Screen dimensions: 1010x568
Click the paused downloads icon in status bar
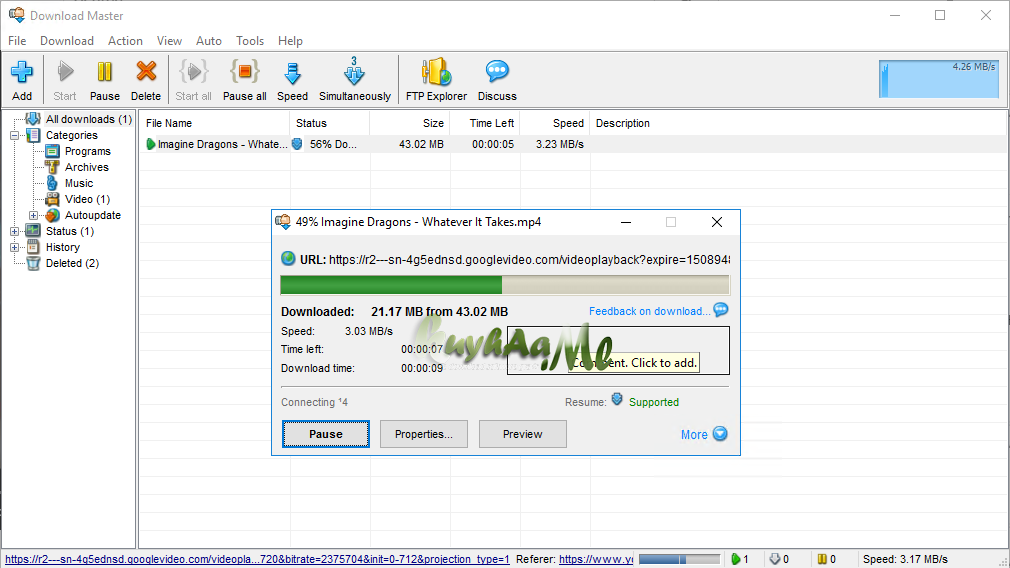pyautogui.click(x=822, y=560)
